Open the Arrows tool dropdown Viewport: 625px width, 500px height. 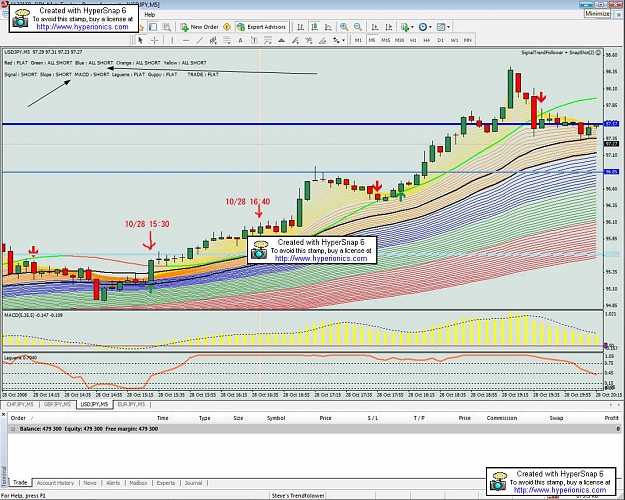pos(343,40)
